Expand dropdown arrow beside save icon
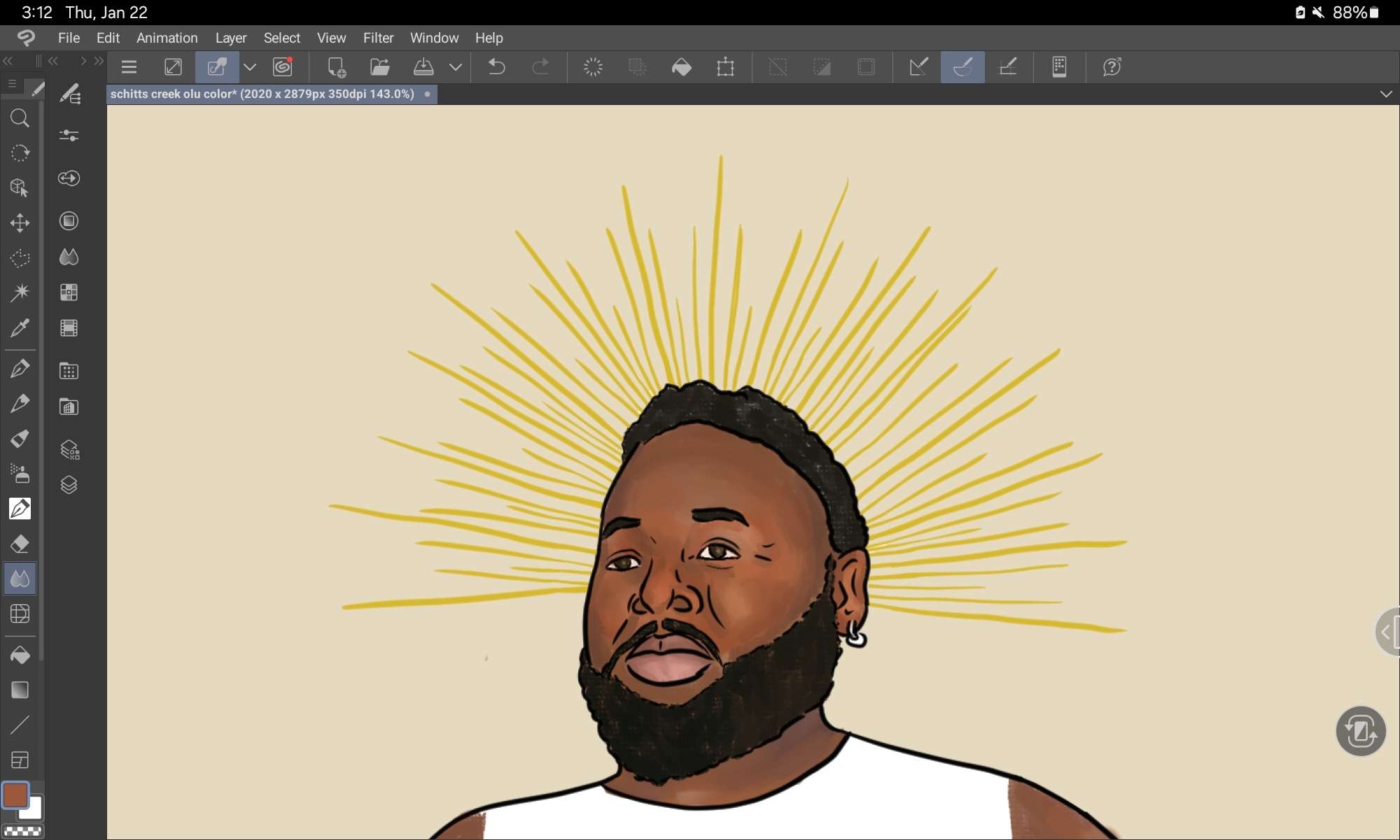This screenshot has height=840, width=1400. tap(456, 67)
